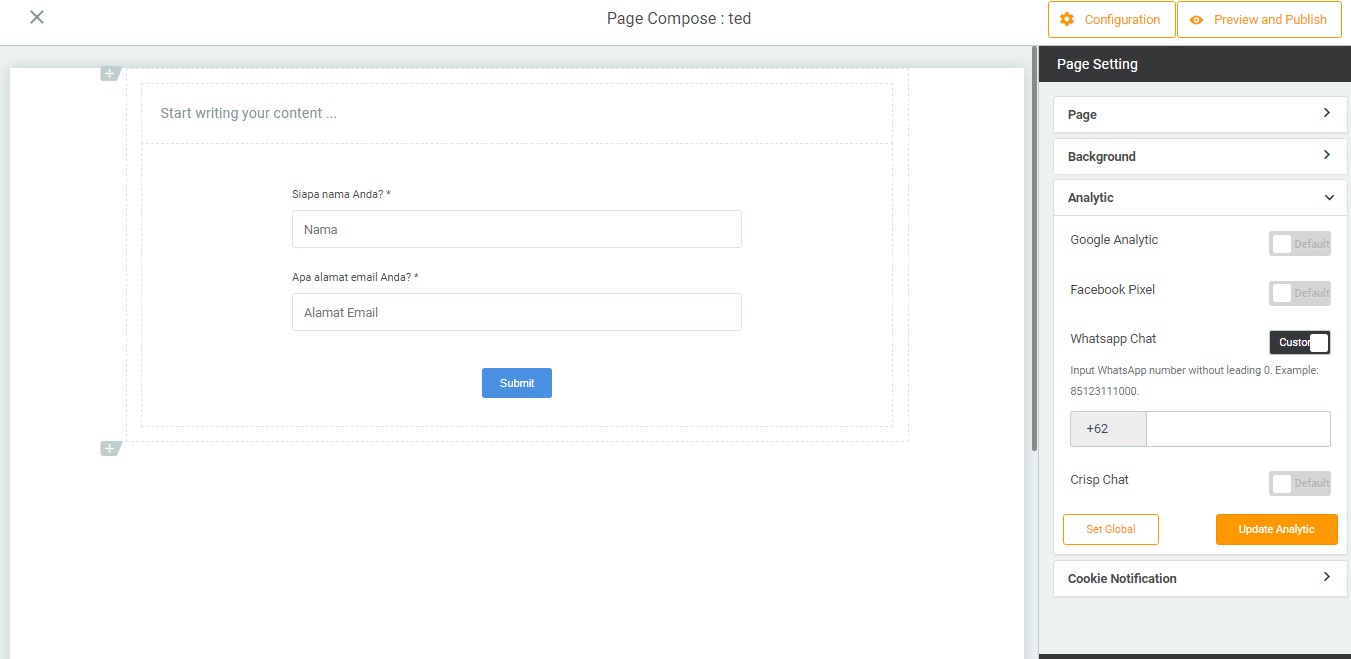The width and height of the screenshot is (1351, 659).
Task: Click the Page Setting panel header
Action: pyautogui.click(x=1195, y=64)
